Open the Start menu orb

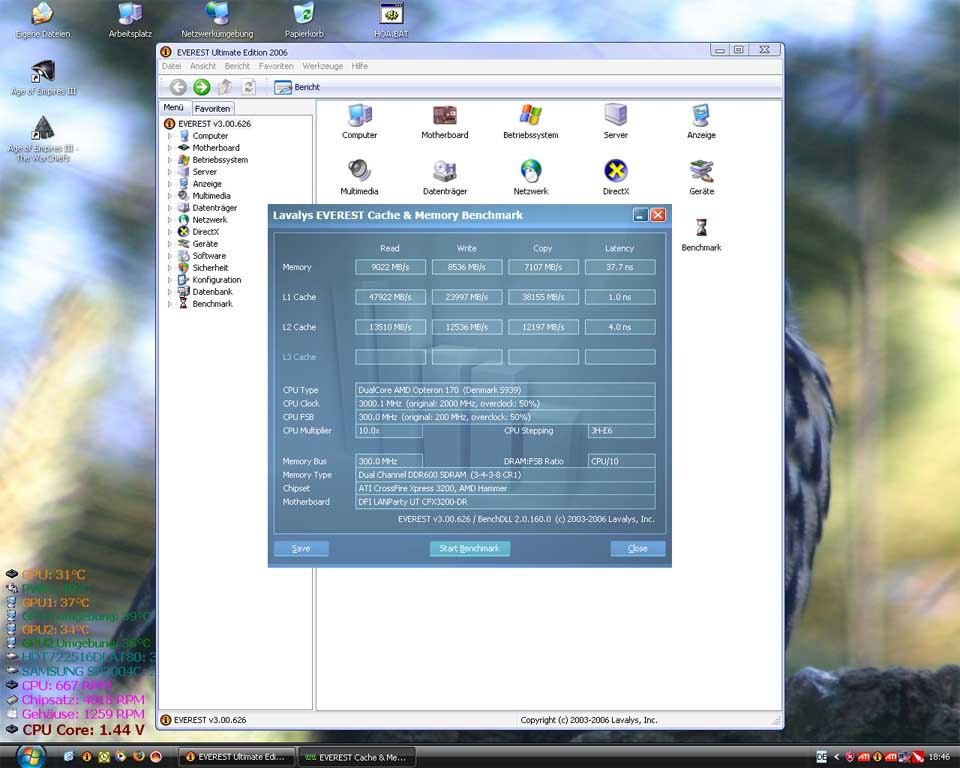pyautogui.click(x=31, y=756)
